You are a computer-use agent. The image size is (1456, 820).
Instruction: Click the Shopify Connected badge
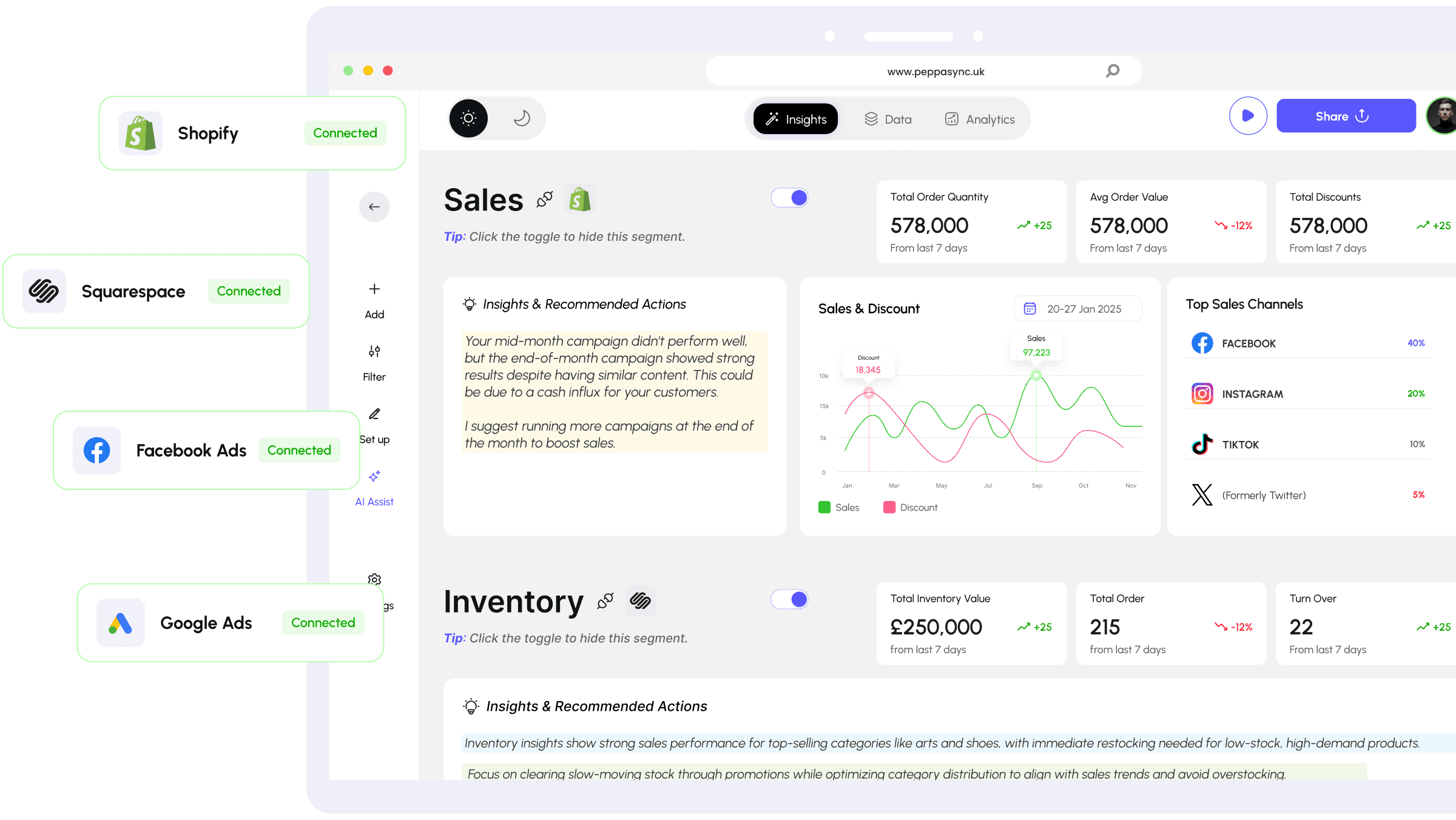[x=345, y=133]
